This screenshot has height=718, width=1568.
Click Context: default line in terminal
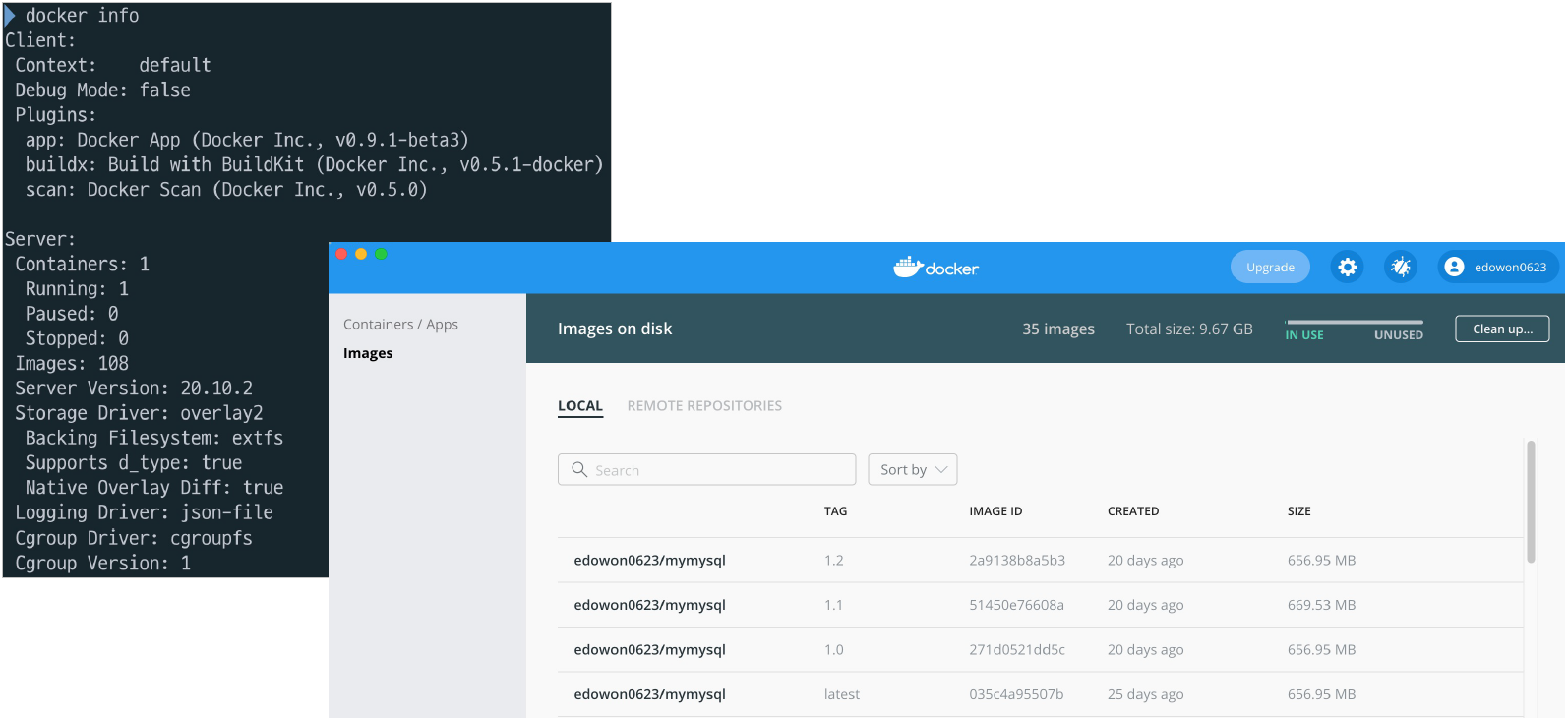click(x=113, y=65)
